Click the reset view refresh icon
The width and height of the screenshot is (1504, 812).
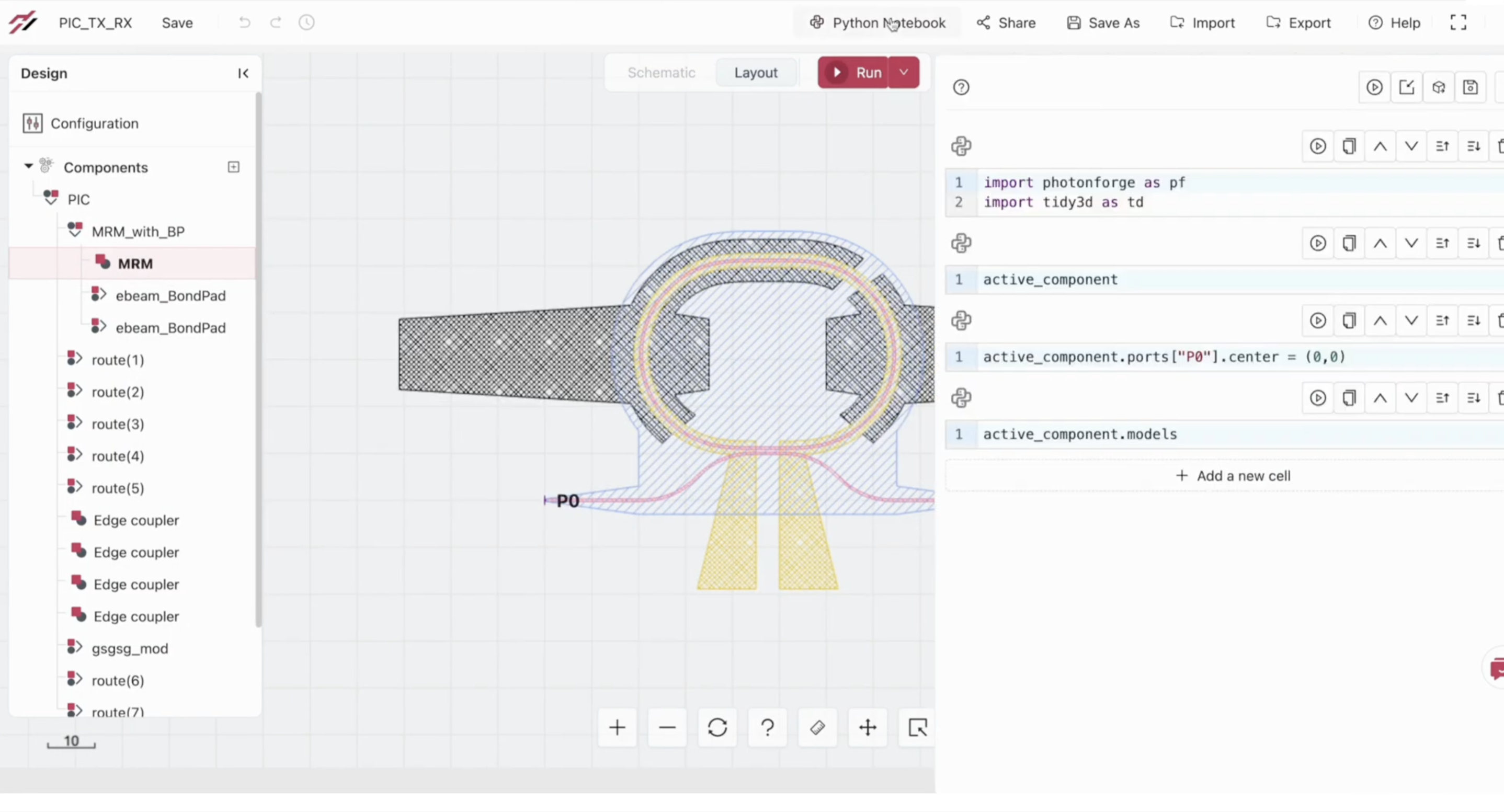click(x=717, y=727)
